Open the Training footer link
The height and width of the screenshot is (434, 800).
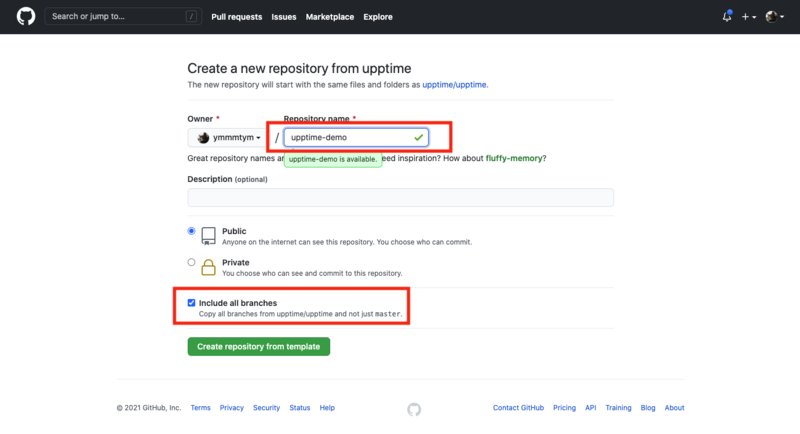(x=618, y=408)
